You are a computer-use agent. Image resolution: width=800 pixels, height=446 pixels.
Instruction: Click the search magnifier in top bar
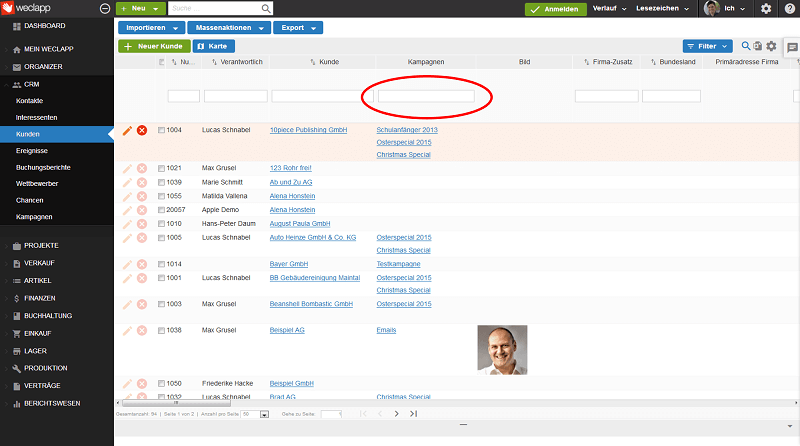coord(266,9)
